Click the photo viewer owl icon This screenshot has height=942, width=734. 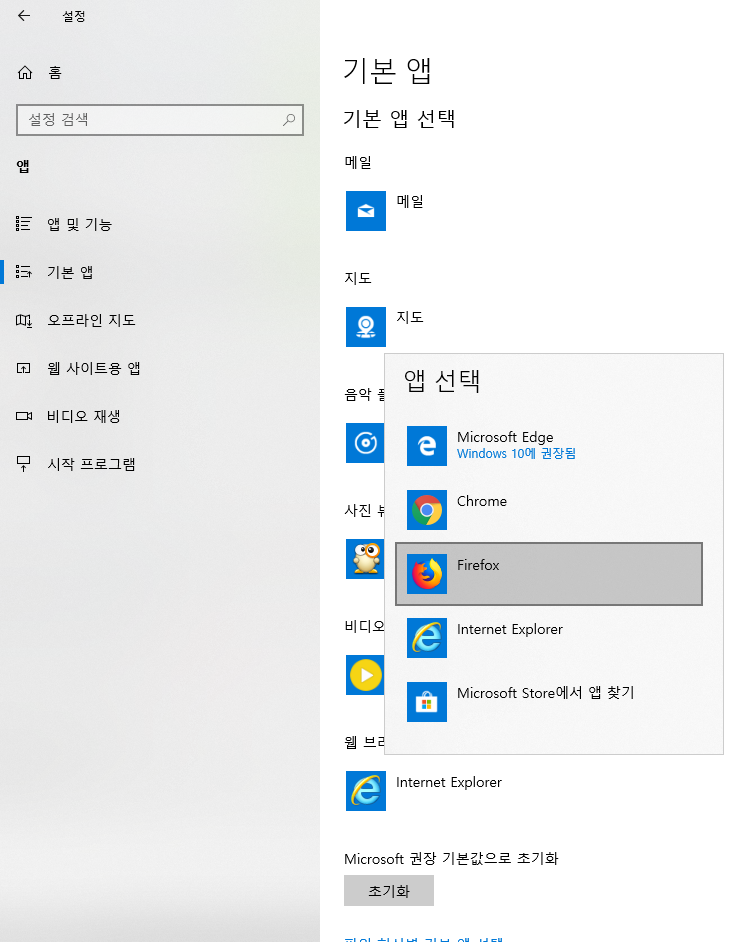(x=365, y=559)
